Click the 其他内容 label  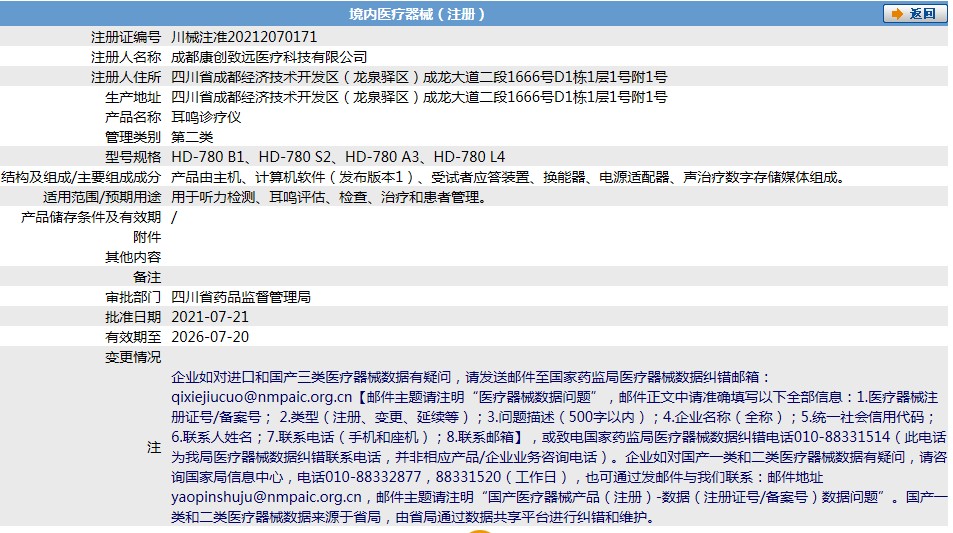click(x=133, y=257)
